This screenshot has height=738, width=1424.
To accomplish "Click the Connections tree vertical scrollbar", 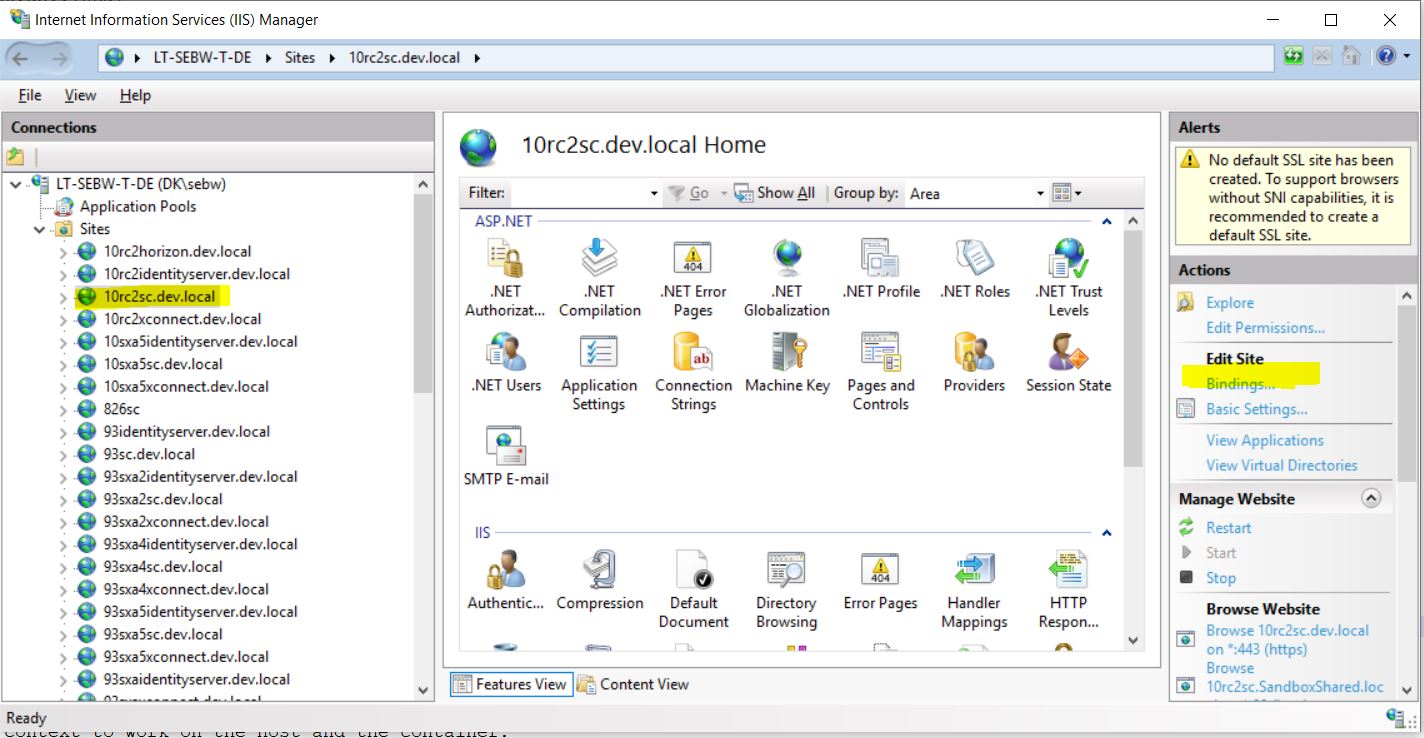I will [423, 435].
